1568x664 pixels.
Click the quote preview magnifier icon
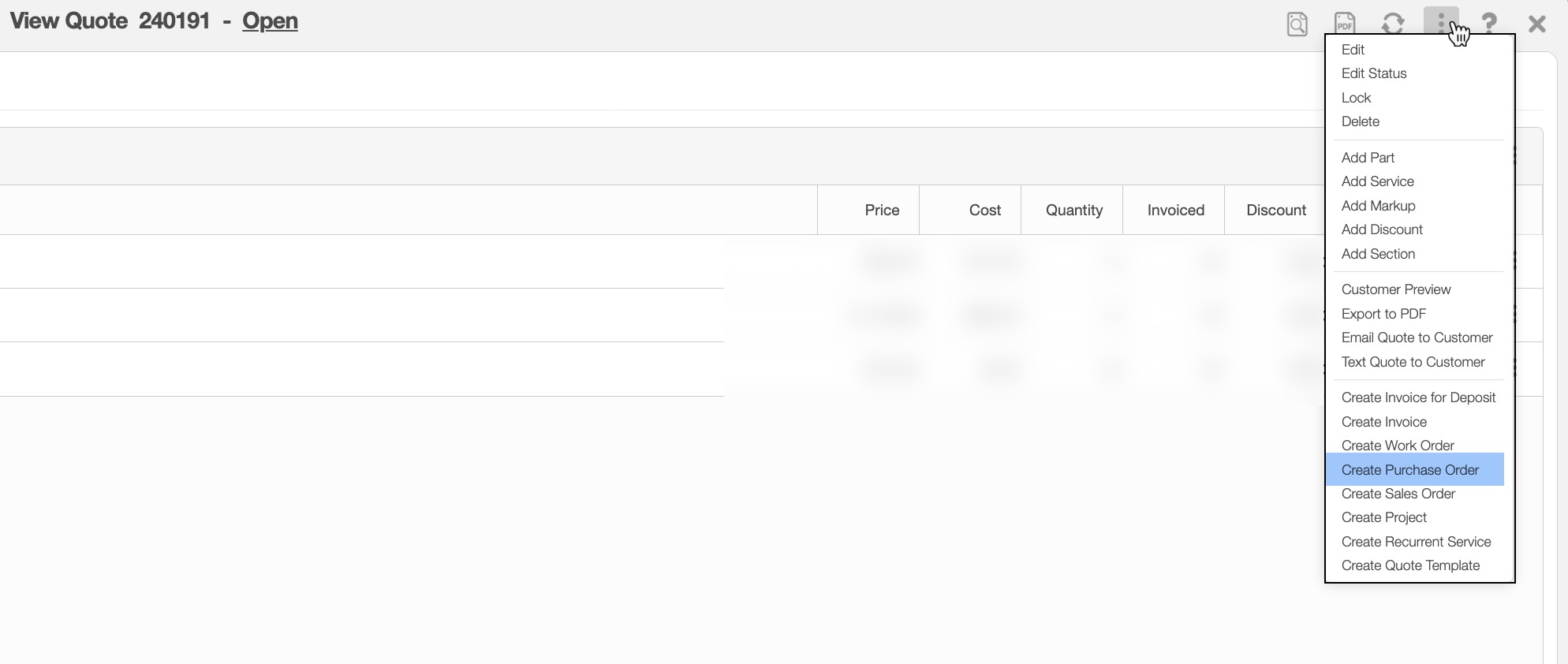(1297, 24)
